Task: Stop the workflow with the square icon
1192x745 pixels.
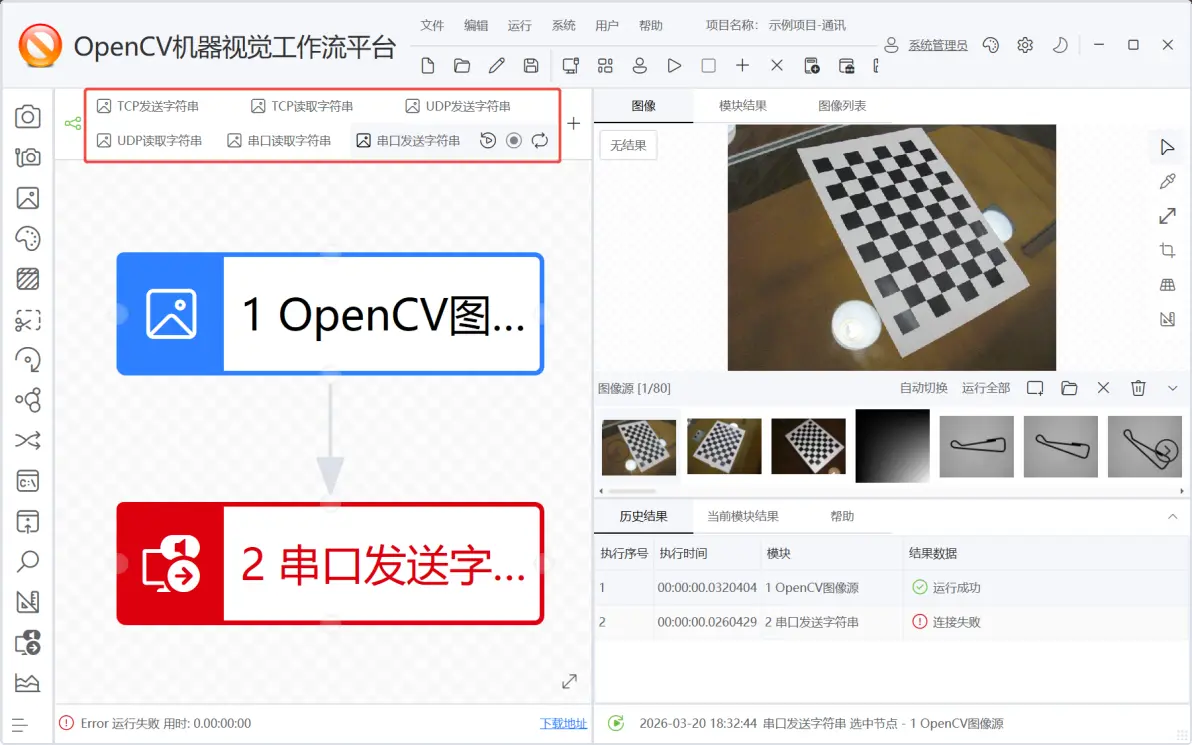Action: [x=709, y=66]
